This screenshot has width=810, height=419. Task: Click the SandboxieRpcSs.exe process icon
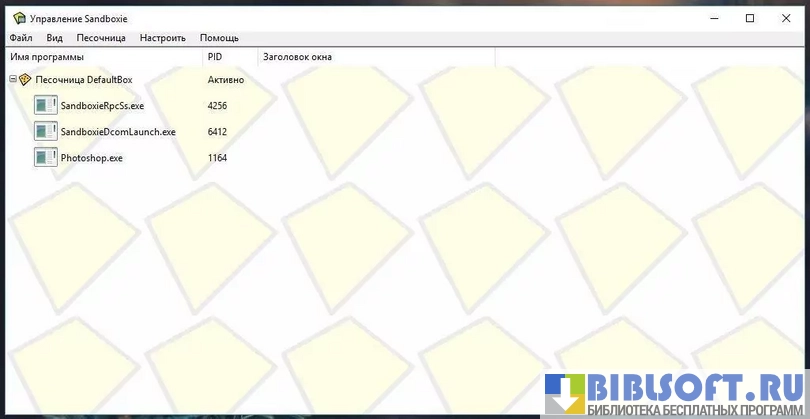point(45,106)
